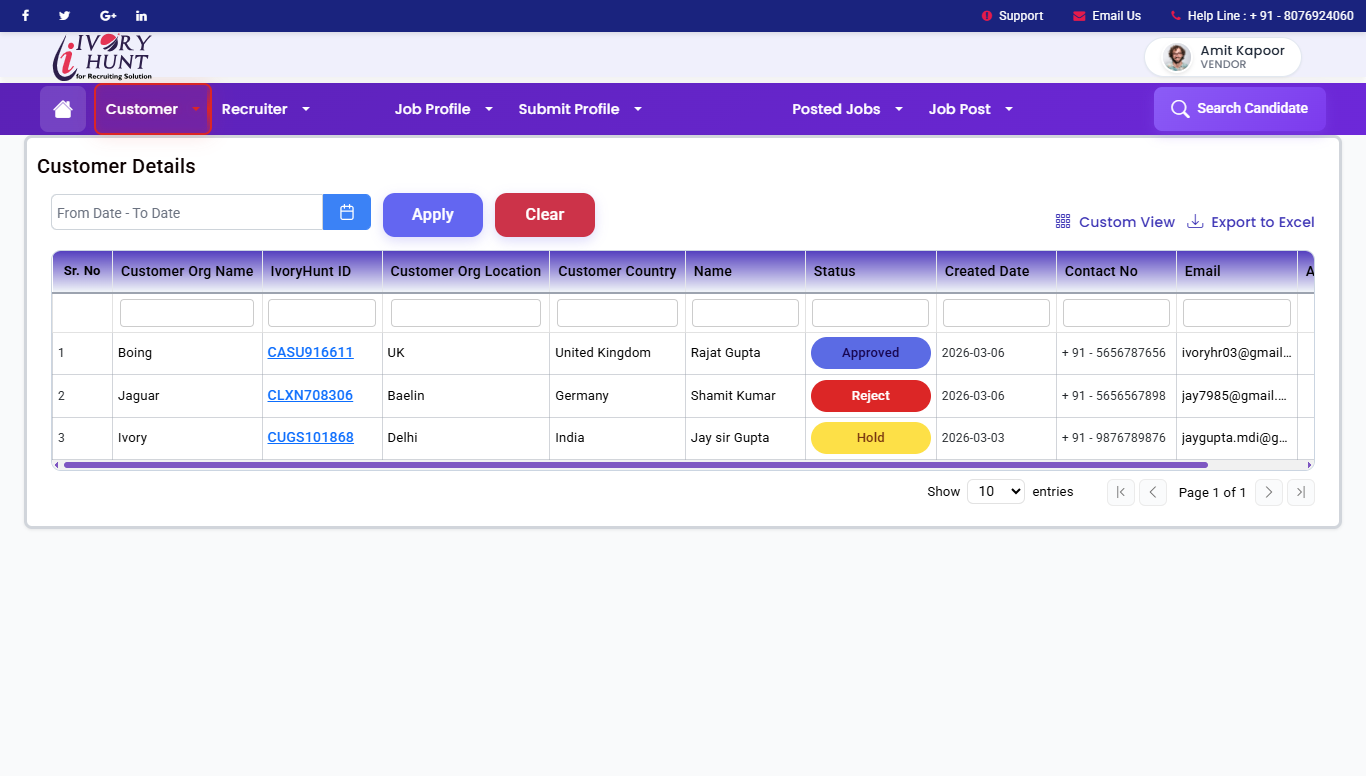Click the LinkedIn icon in top bar

click(141, 16)
